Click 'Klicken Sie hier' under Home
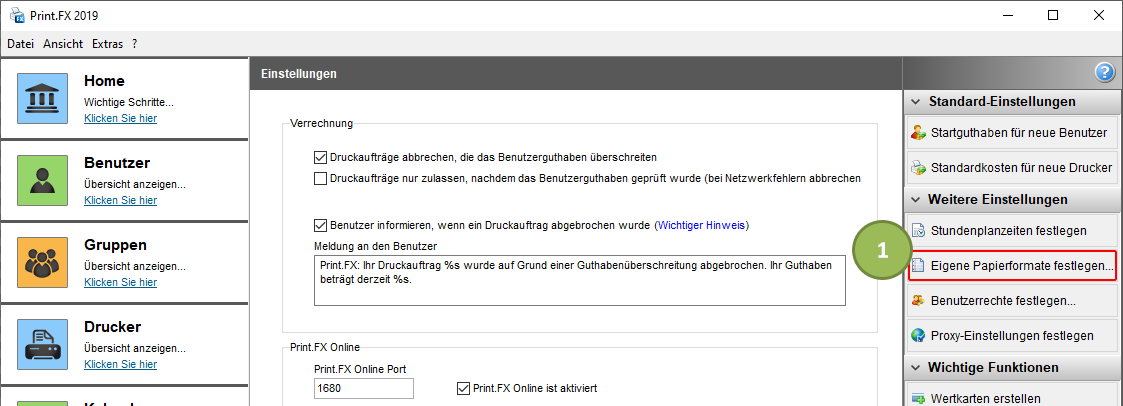This screenshot has height=406, width=1123. (120, 118)
